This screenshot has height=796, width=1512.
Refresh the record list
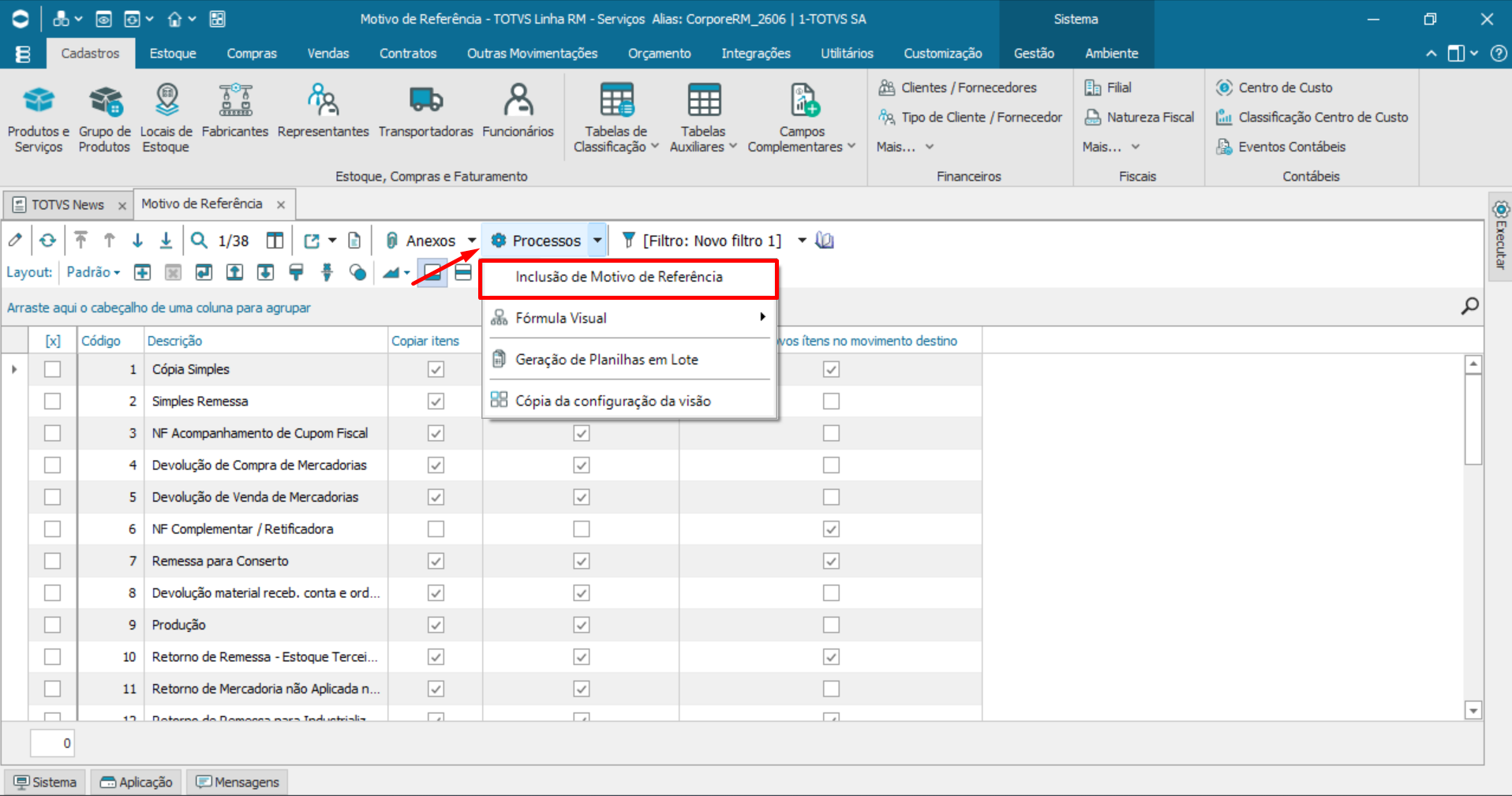pos(48,240)
